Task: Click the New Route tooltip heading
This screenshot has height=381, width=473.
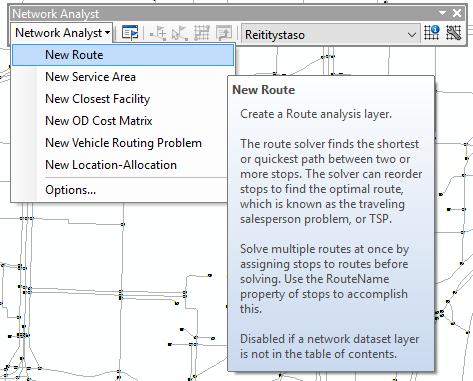Action: (264, 90)
